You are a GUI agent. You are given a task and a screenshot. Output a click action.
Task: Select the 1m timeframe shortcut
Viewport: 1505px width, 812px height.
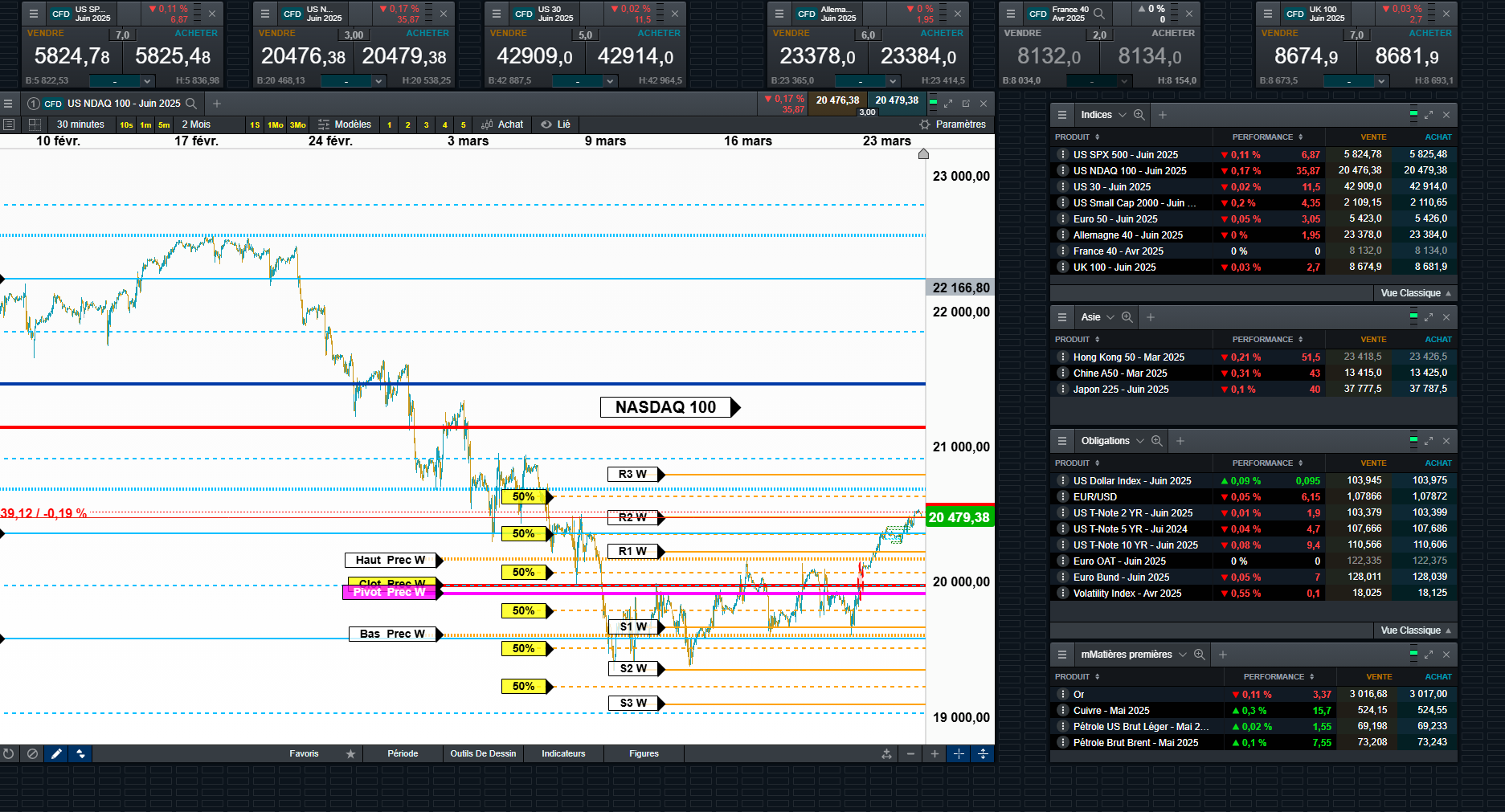[145, 125]
